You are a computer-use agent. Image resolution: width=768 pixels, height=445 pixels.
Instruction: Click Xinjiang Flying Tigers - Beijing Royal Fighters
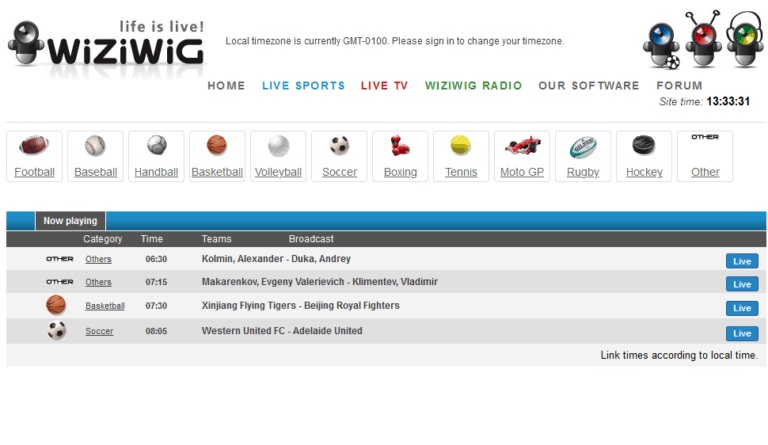click(x=301, y=305)
